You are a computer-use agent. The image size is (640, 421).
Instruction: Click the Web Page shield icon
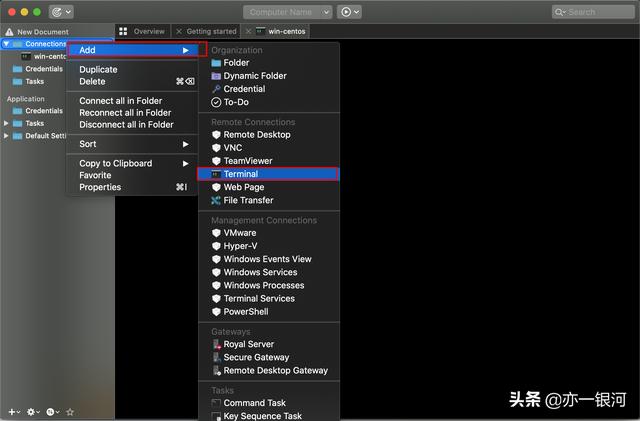pos(216,187)
